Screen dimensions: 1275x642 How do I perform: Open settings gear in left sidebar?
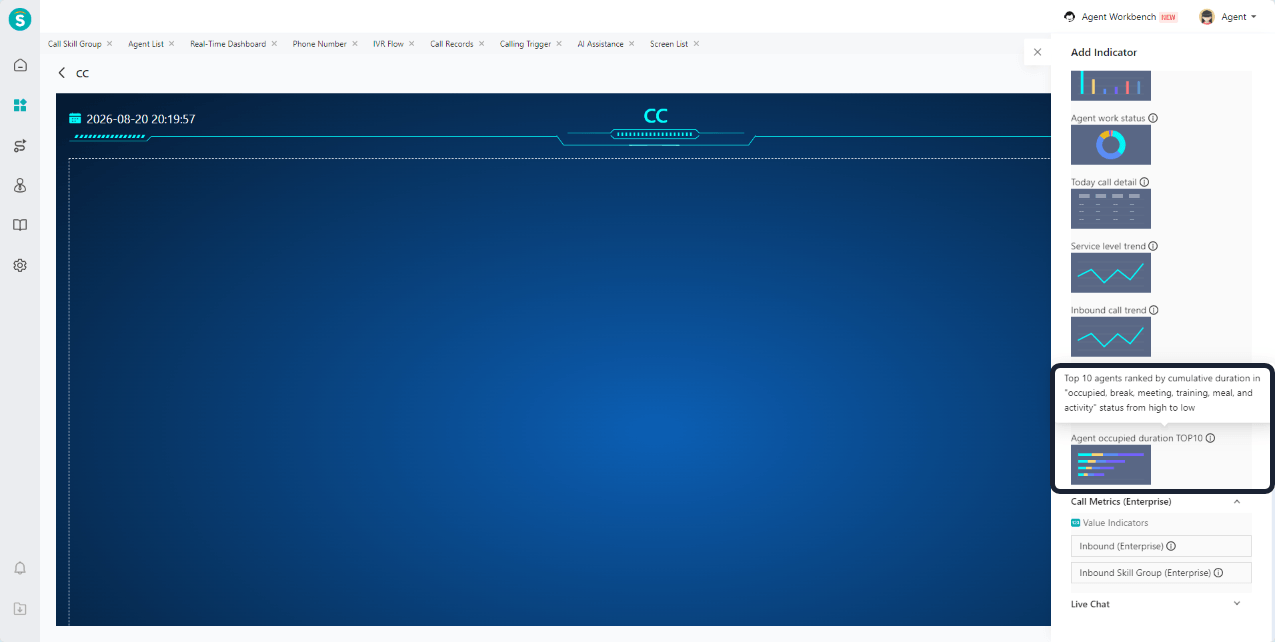pos(20,265)
